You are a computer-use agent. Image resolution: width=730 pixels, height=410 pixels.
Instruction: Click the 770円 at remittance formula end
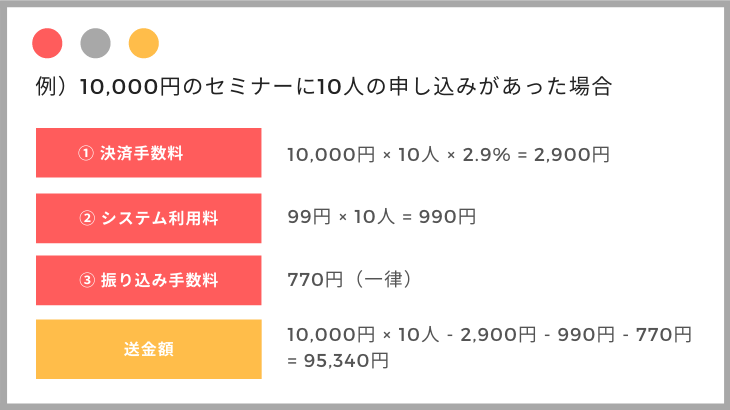(664, 334)
